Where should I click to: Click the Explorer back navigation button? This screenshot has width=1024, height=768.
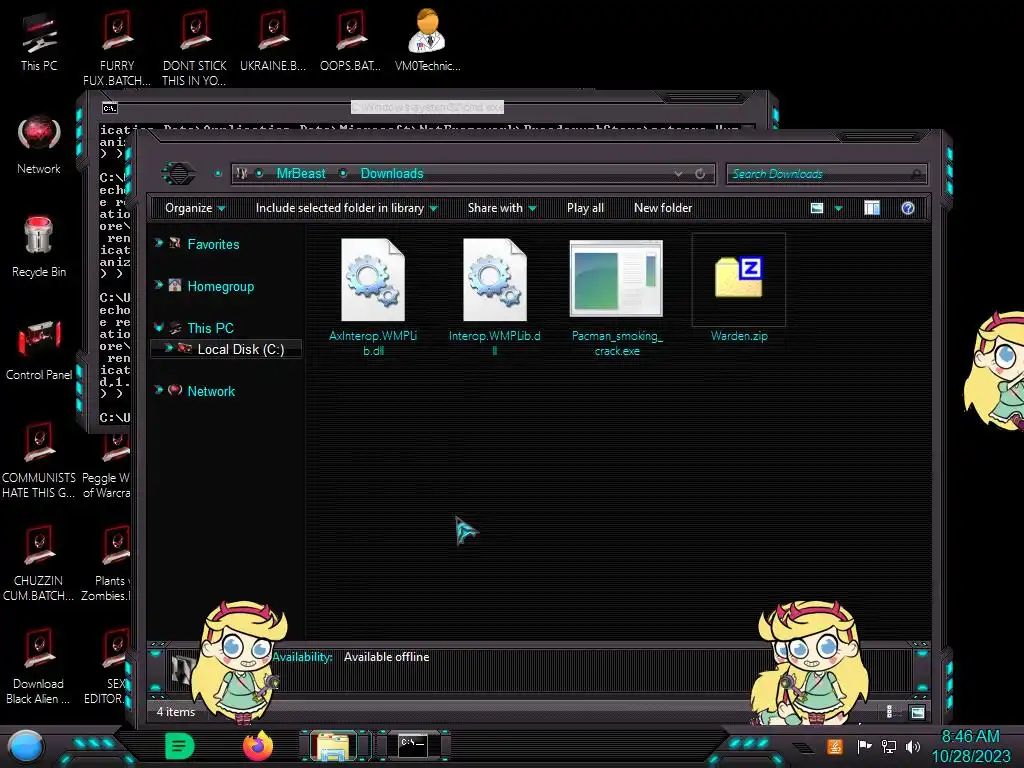(x=178, y=174)
